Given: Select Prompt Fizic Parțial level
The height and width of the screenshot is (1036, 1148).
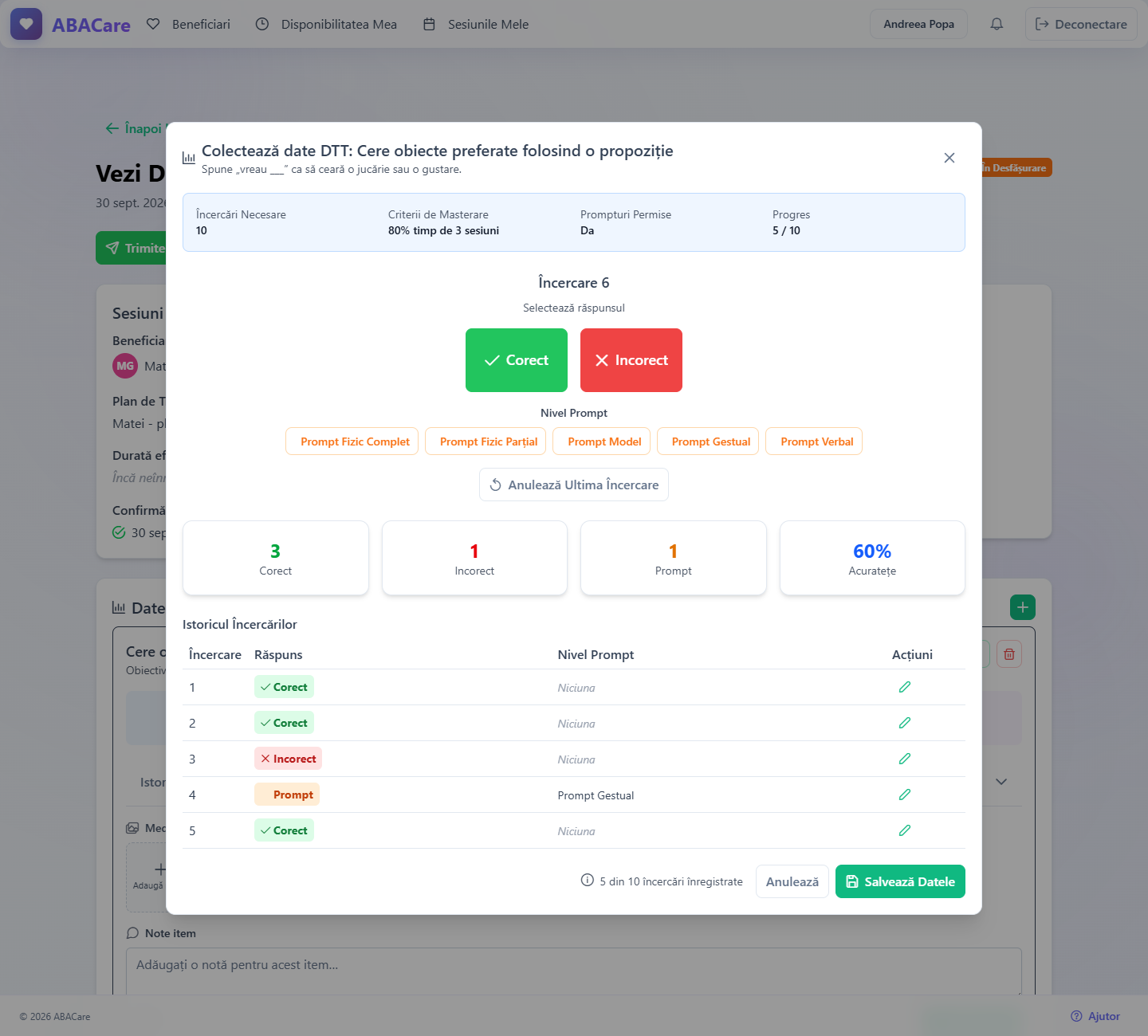Looking at the screenshot, I should coord(486,441).
